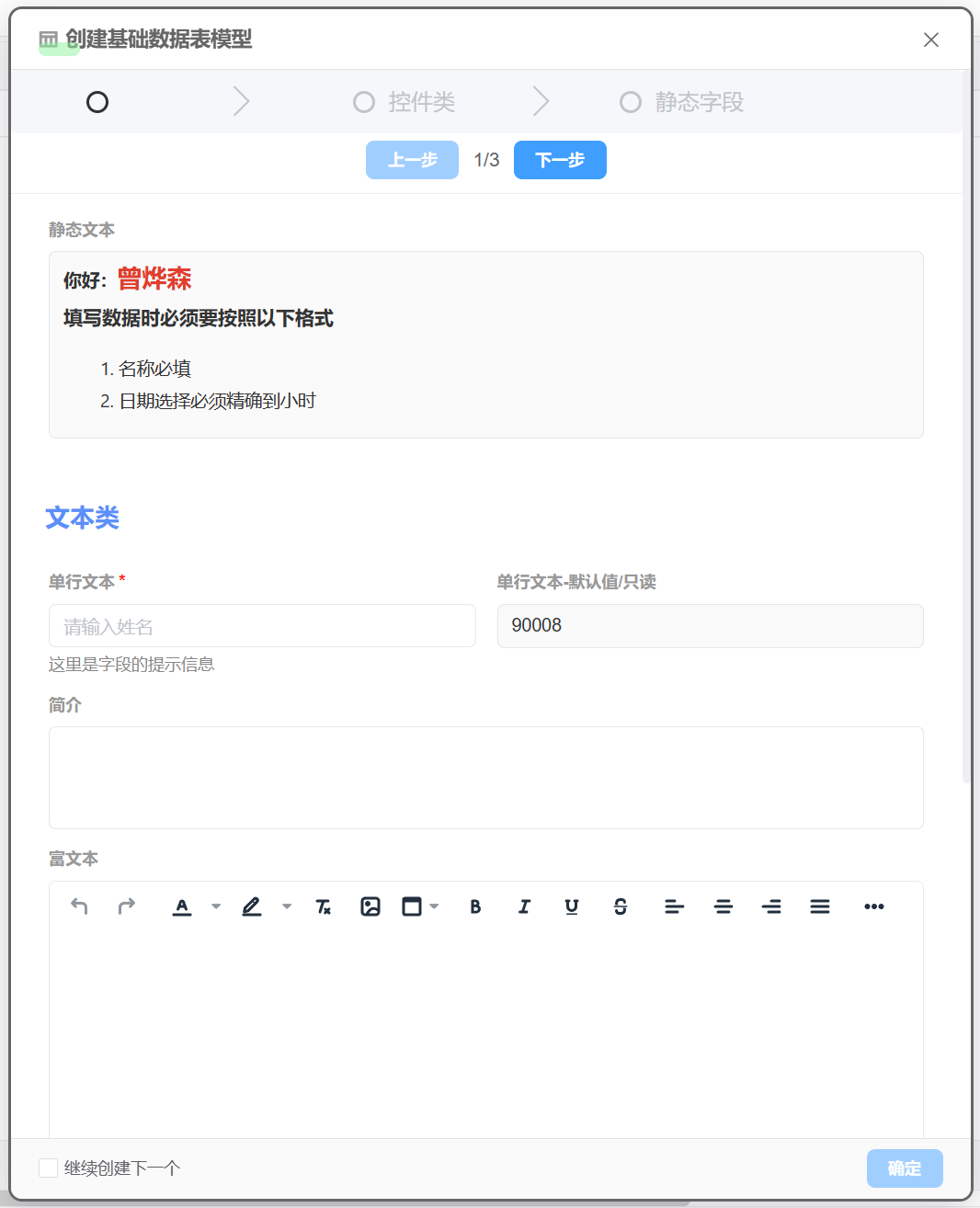The width and height of the screenshot is (980, 1208).
Task: Insert an image using the picture icon
Action: click(370, 906)
